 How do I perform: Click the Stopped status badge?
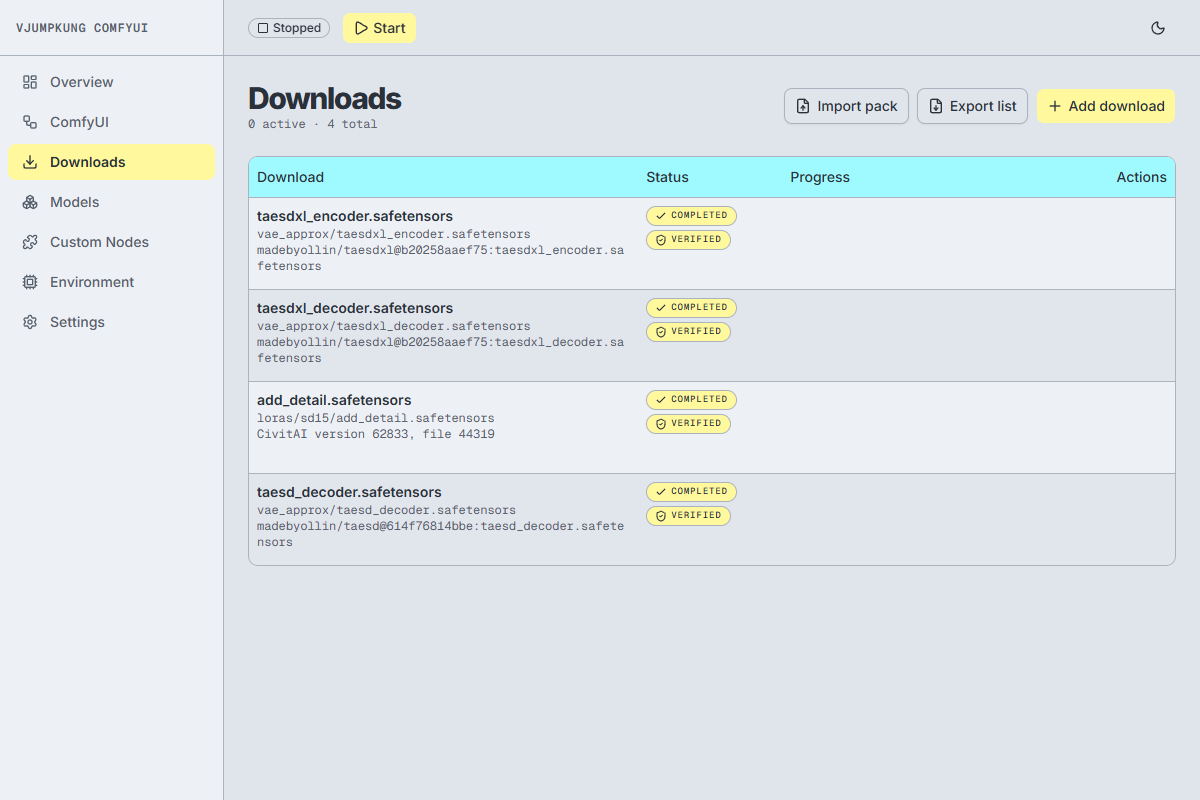click(x=289, y=28)
